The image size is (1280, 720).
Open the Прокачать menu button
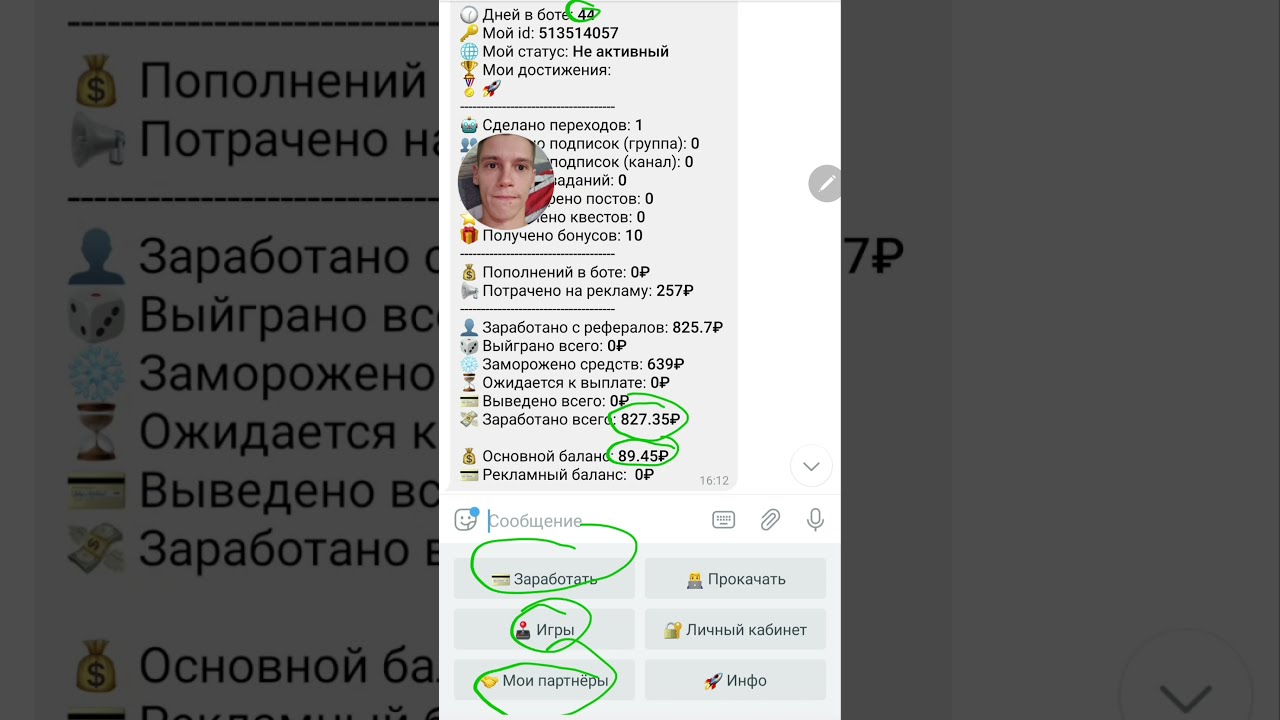735,579
